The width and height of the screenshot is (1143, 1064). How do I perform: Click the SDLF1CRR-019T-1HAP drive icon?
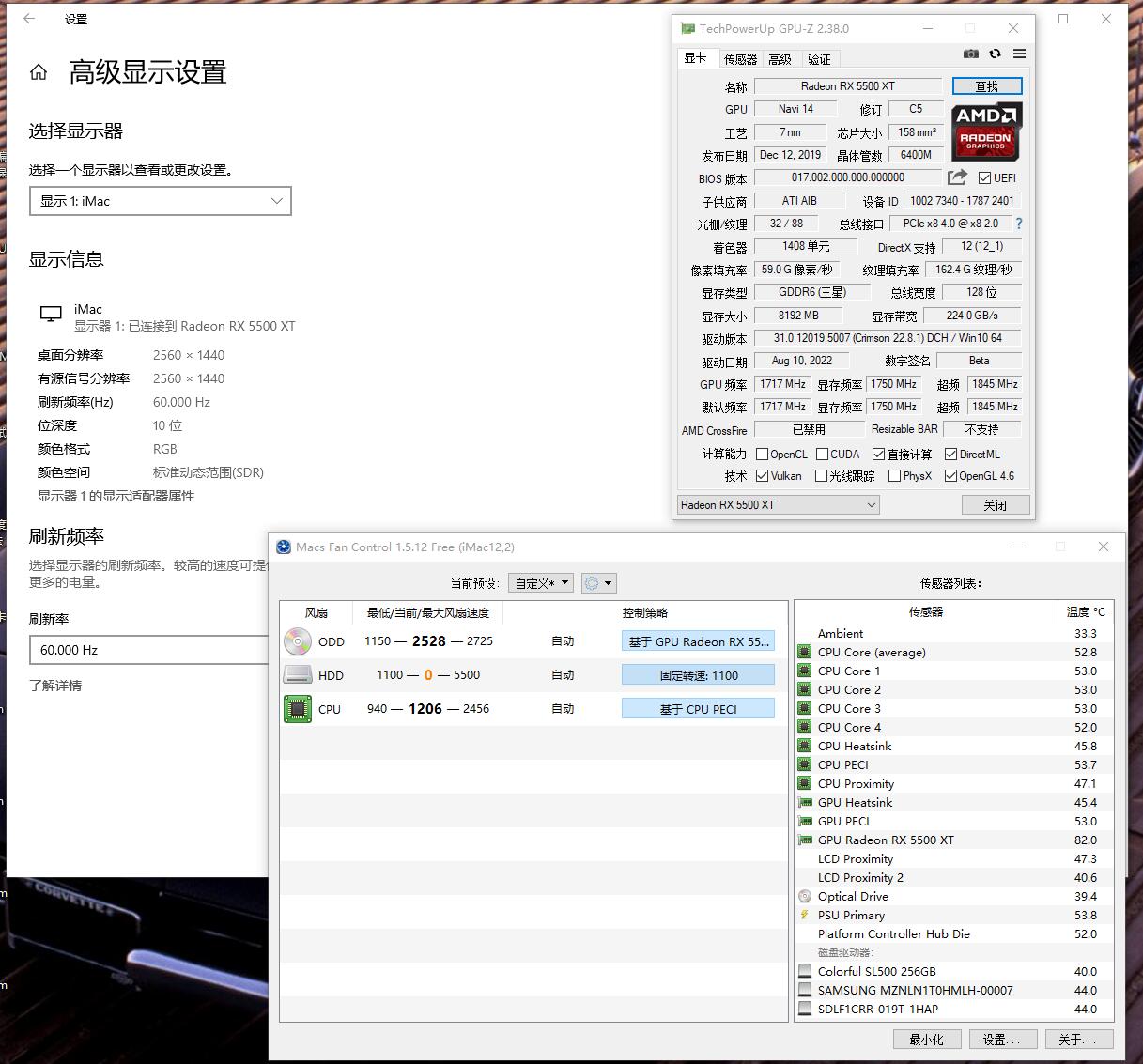click(804, 1009)
